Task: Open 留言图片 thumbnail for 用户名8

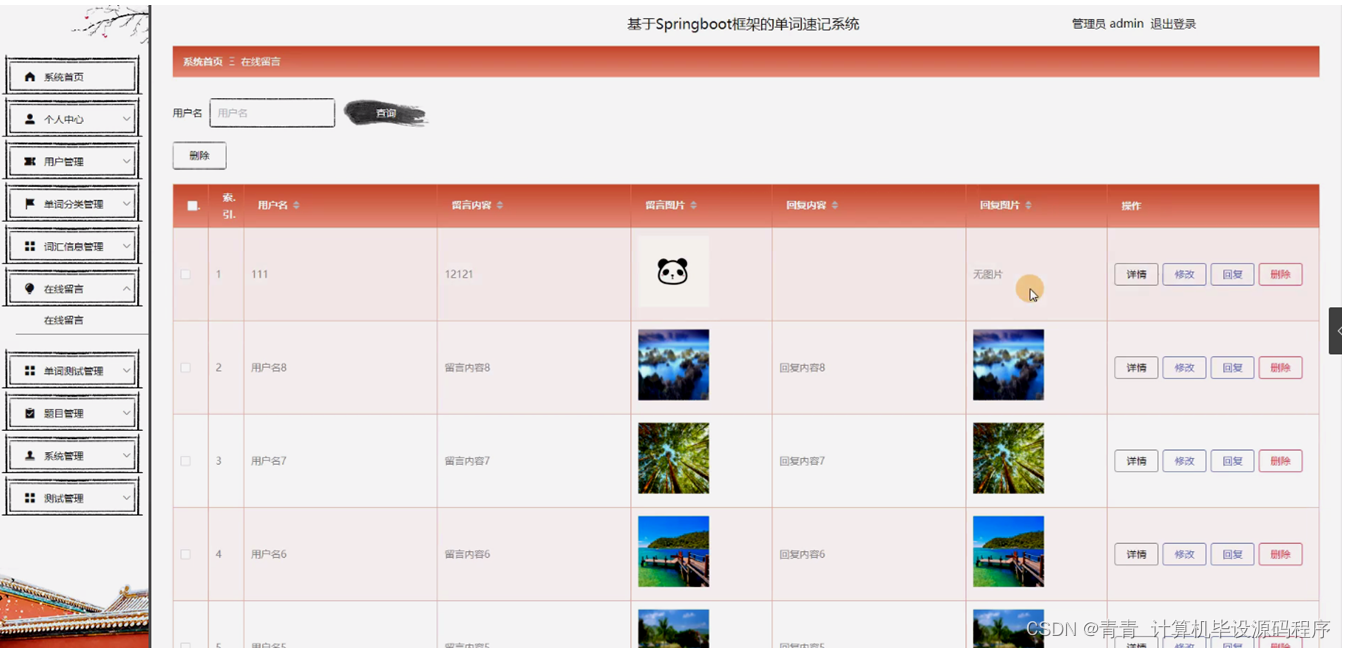Action: pyautogui.click(x=673, y=365)
